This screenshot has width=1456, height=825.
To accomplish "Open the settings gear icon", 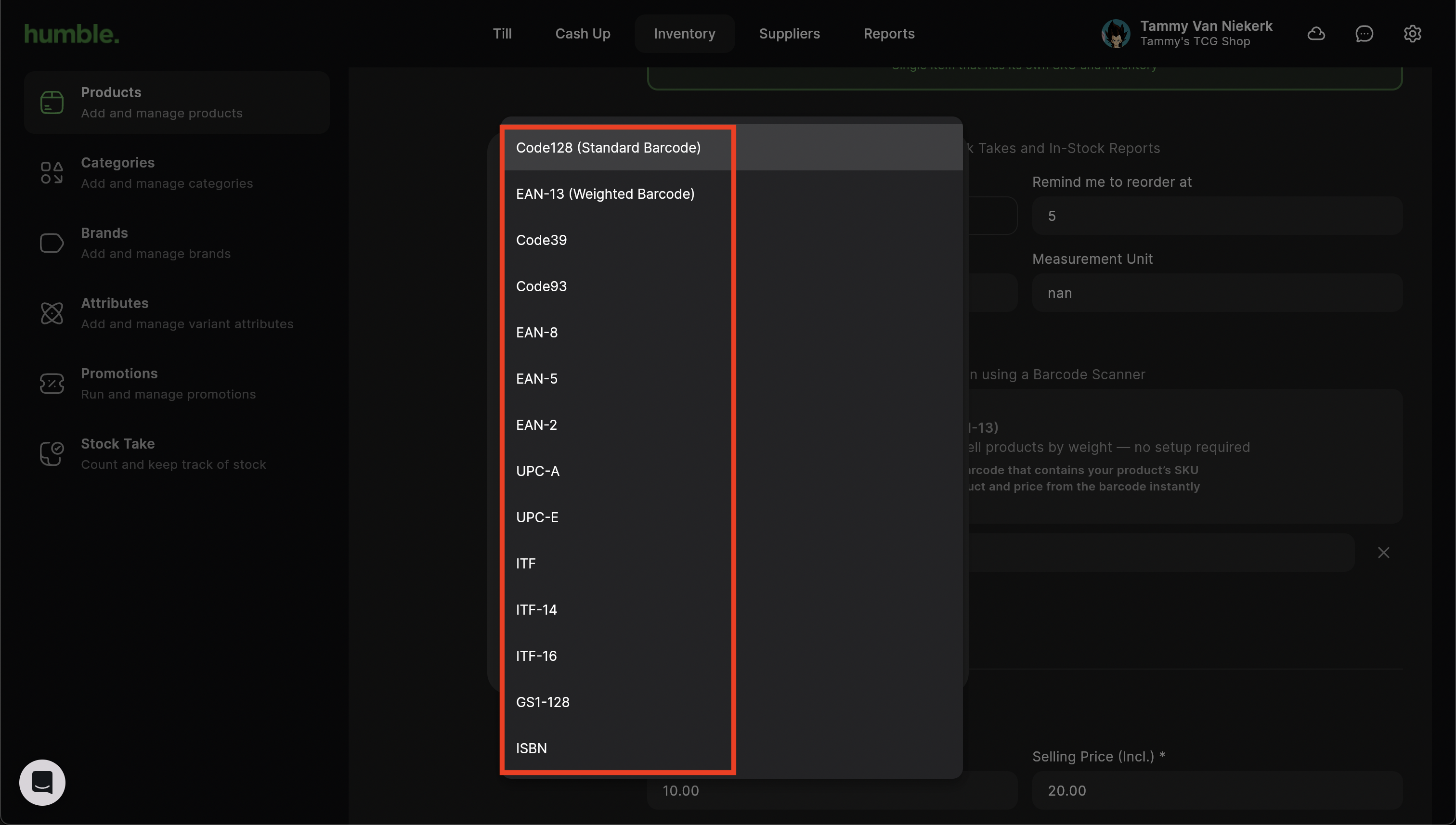I will tap(1412, 34).
